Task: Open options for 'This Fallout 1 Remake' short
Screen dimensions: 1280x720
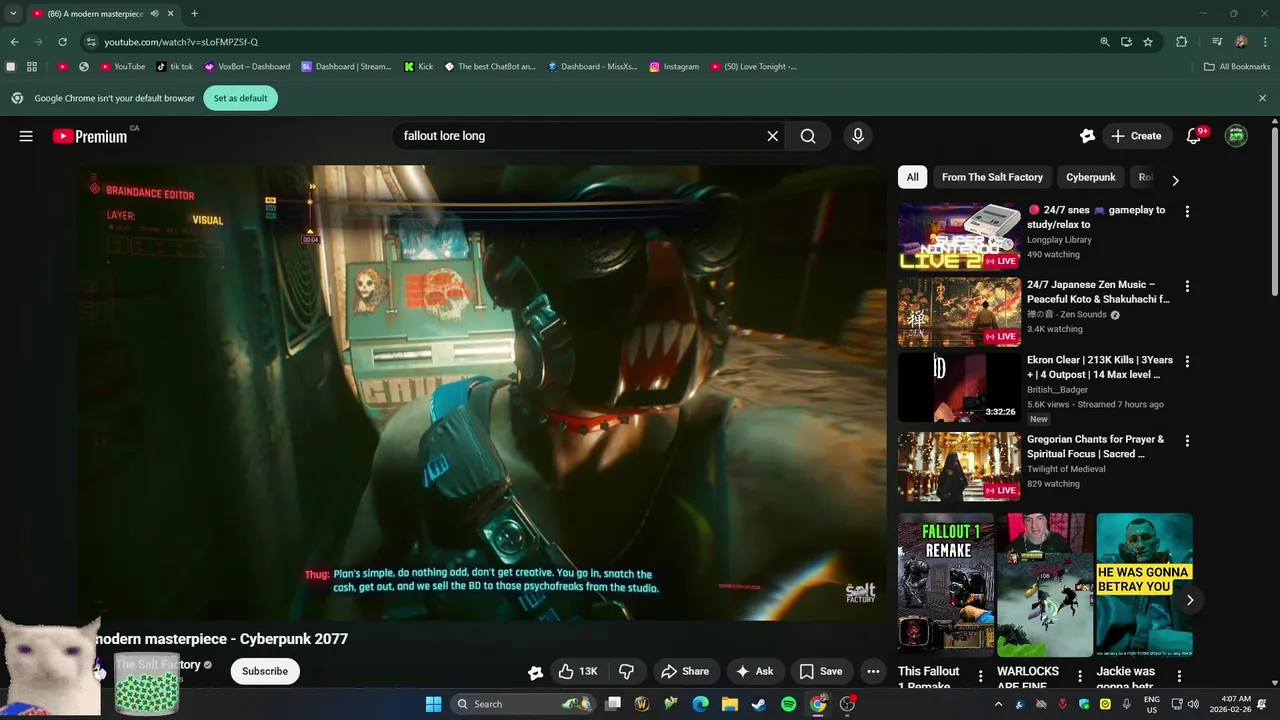Action: [980, 677]
